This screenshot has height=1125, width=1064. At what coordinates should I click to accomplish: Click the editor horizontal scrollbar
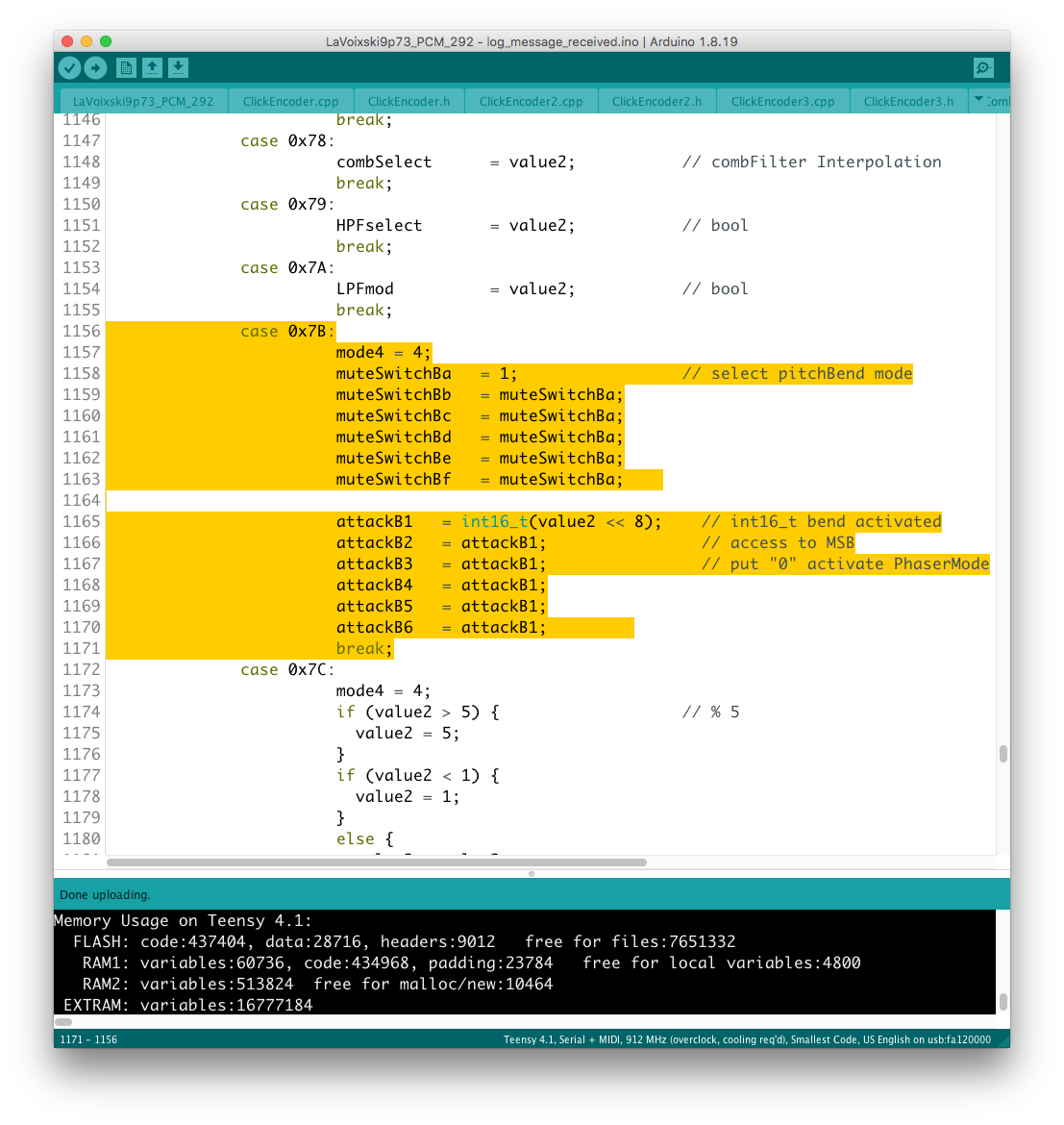(x=376, y=862)
